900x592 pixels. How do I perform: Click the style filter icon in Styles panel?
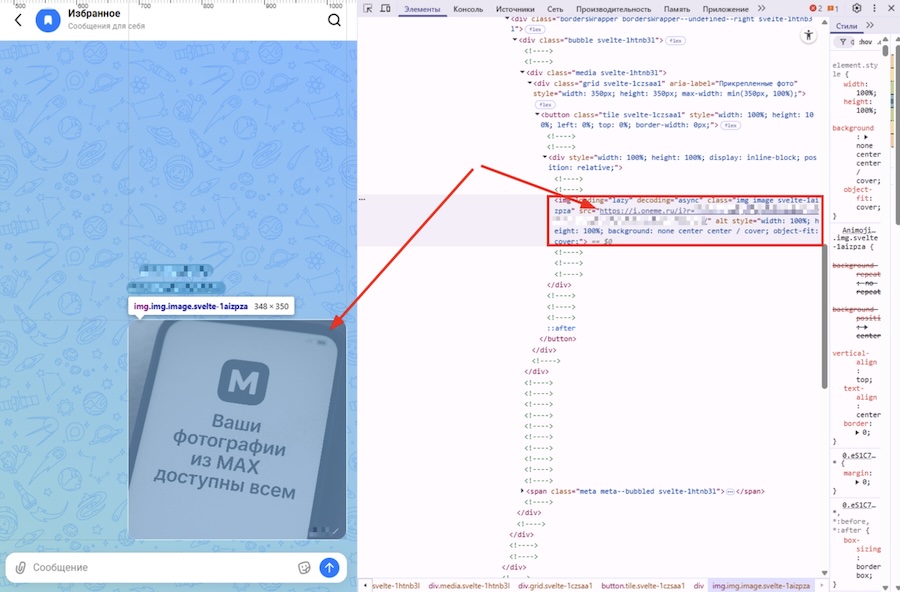tap(843, 41)
